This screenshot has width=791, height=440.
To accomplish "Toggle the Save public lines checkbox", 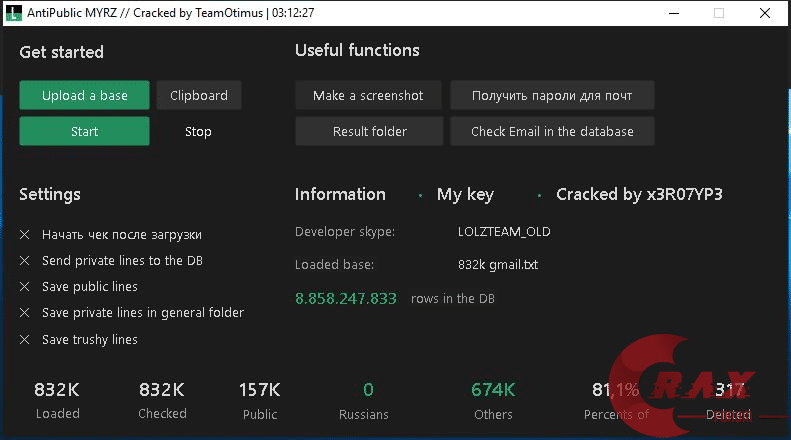I will 25,287.
